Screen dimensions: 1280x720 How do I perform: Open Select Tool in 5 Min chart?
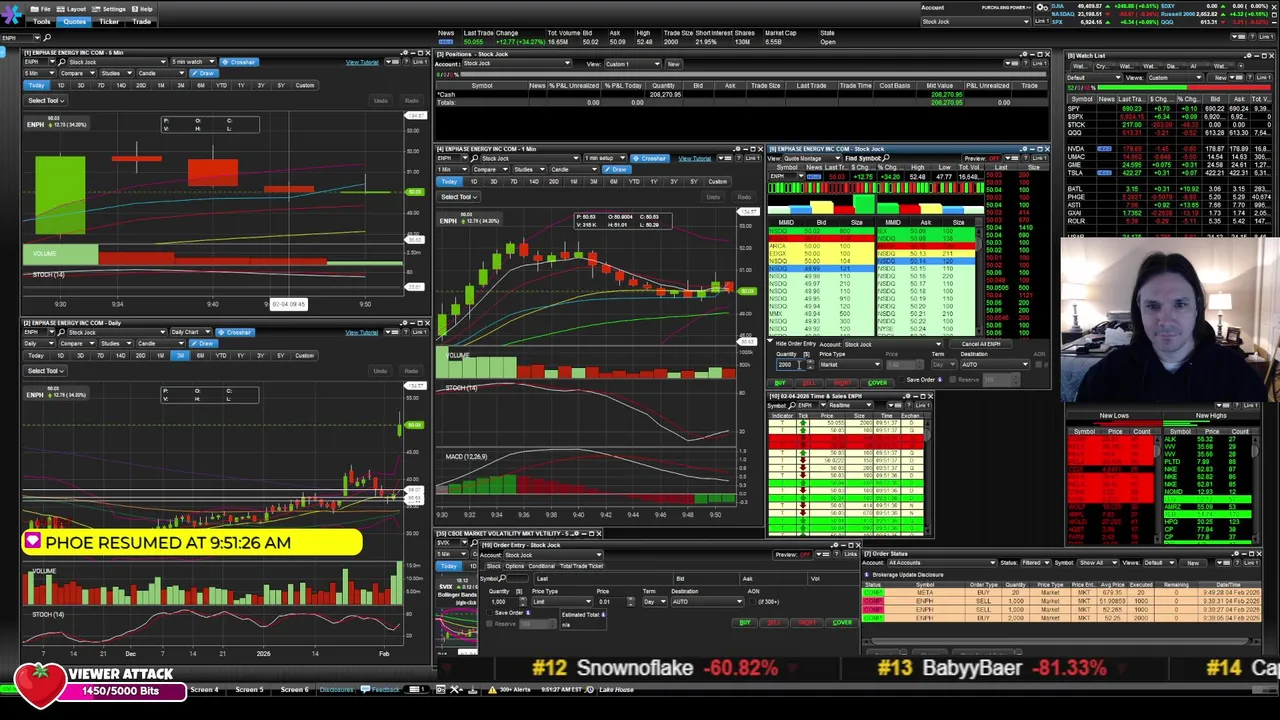[x=46, y=100]
